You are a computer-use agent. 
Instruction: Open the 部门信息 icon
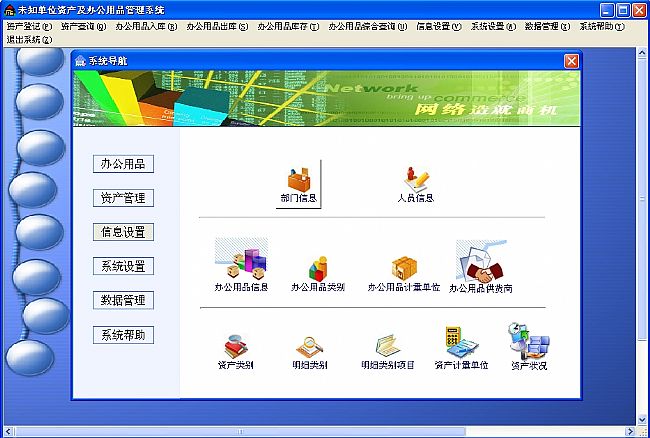pos(298,184)
